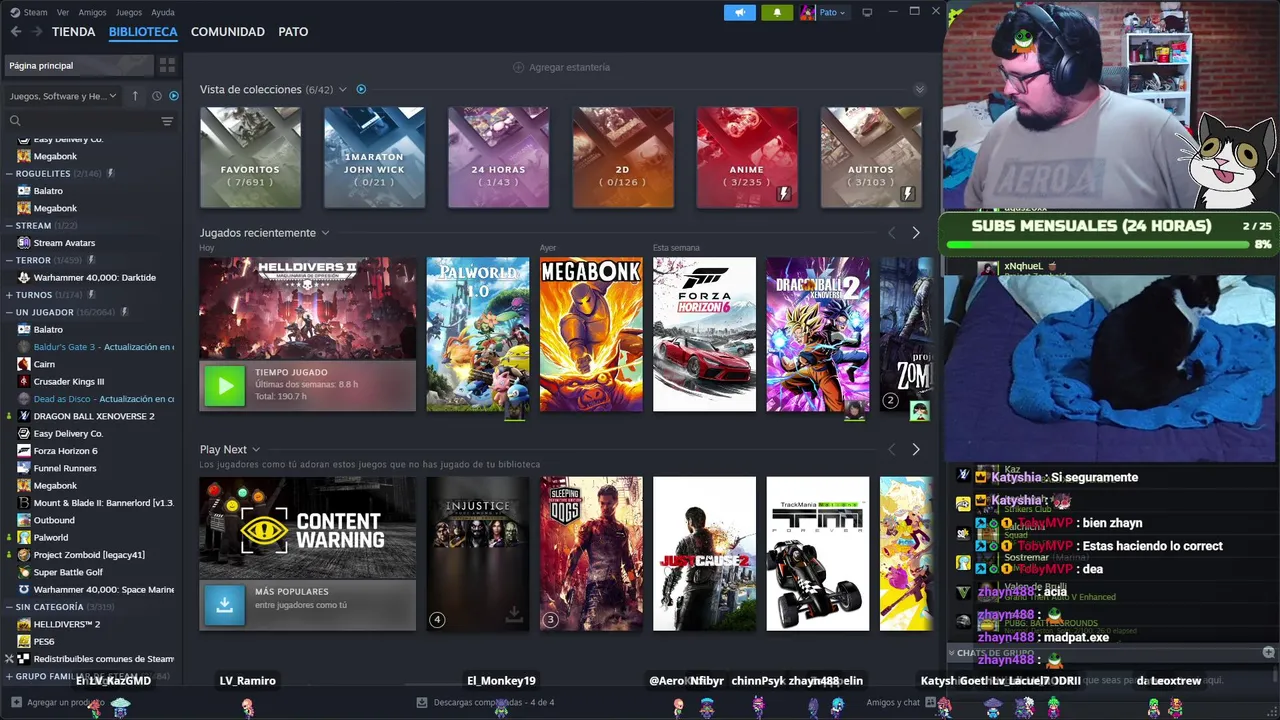
Task: Collapse the STREAM collection
Action: 10,226
